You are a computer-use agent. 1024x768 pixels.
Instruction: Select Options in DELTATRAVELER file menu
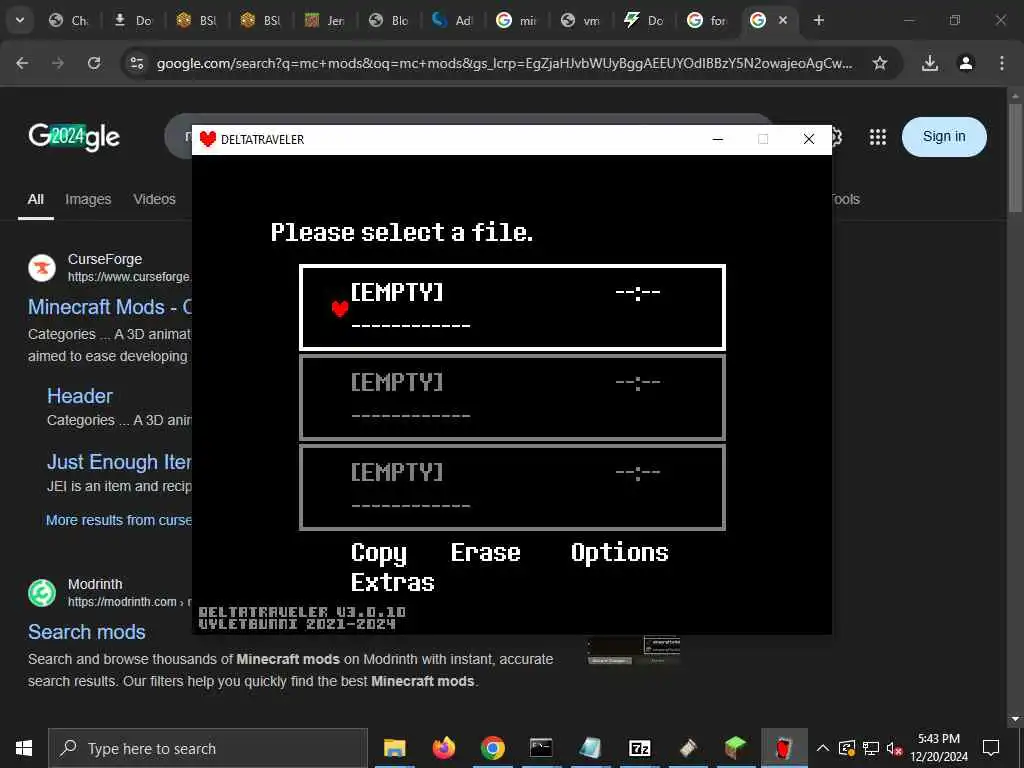620,554
